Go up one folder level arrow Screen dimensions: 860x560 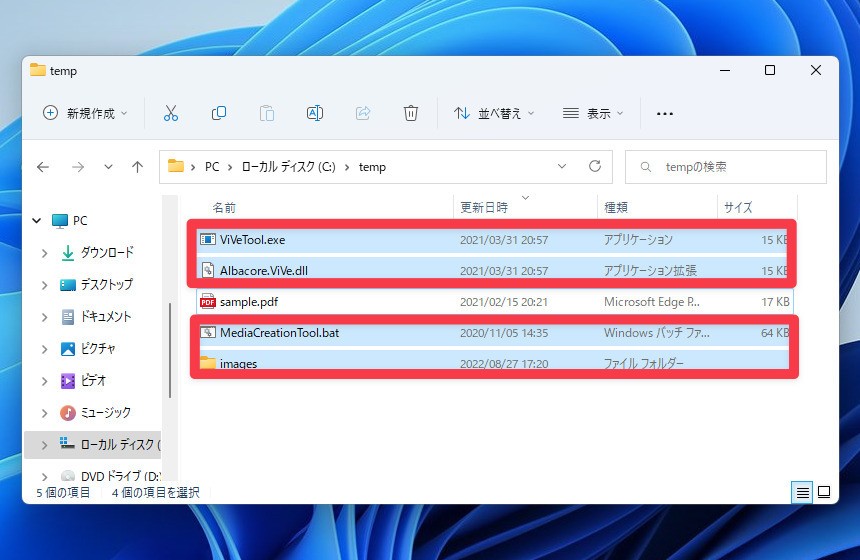pyautogui.click(x=138, y=167)
